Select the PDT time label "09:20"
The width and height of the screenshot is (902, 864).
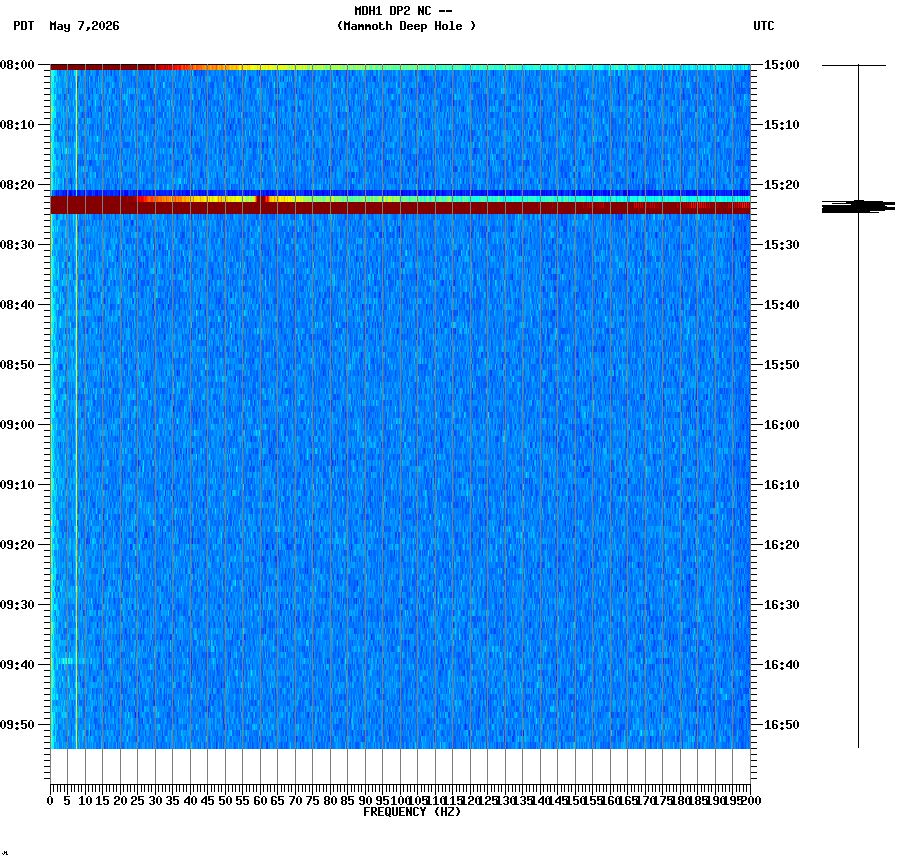(x=17, y=545)
